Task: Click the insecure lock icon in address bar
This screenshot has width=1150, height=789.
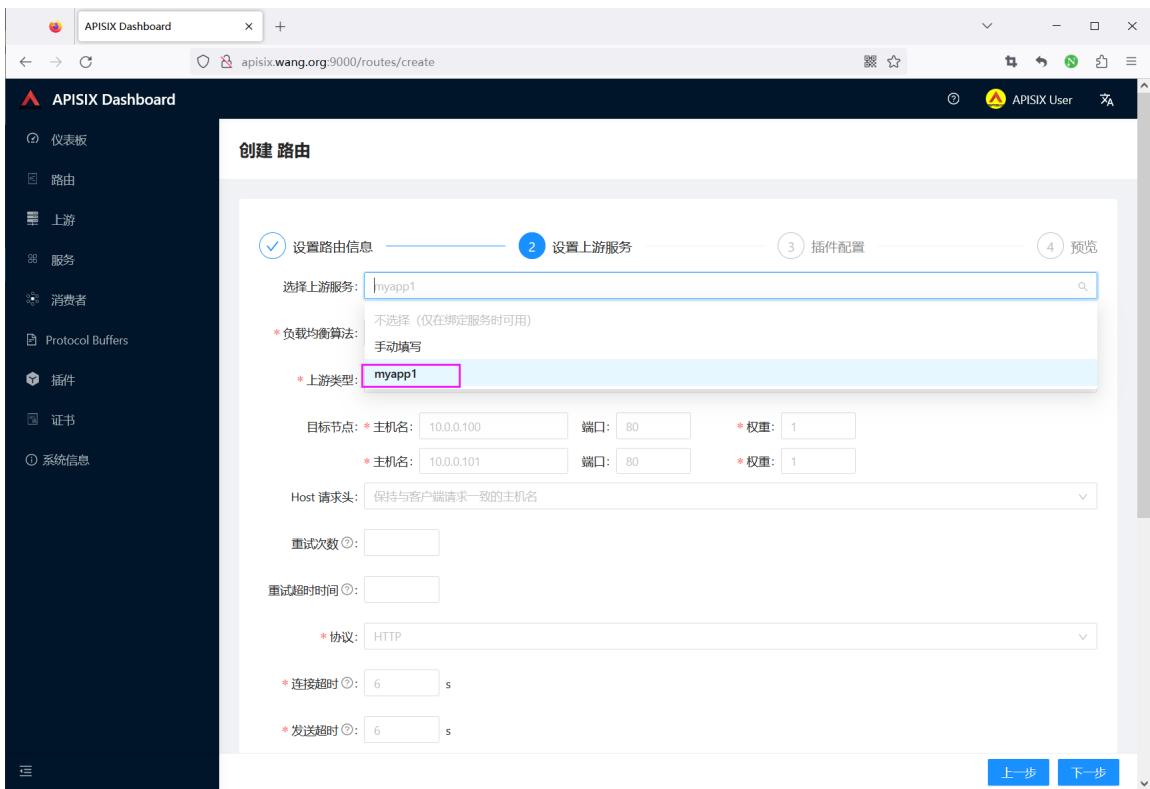Action: (226, 62)
